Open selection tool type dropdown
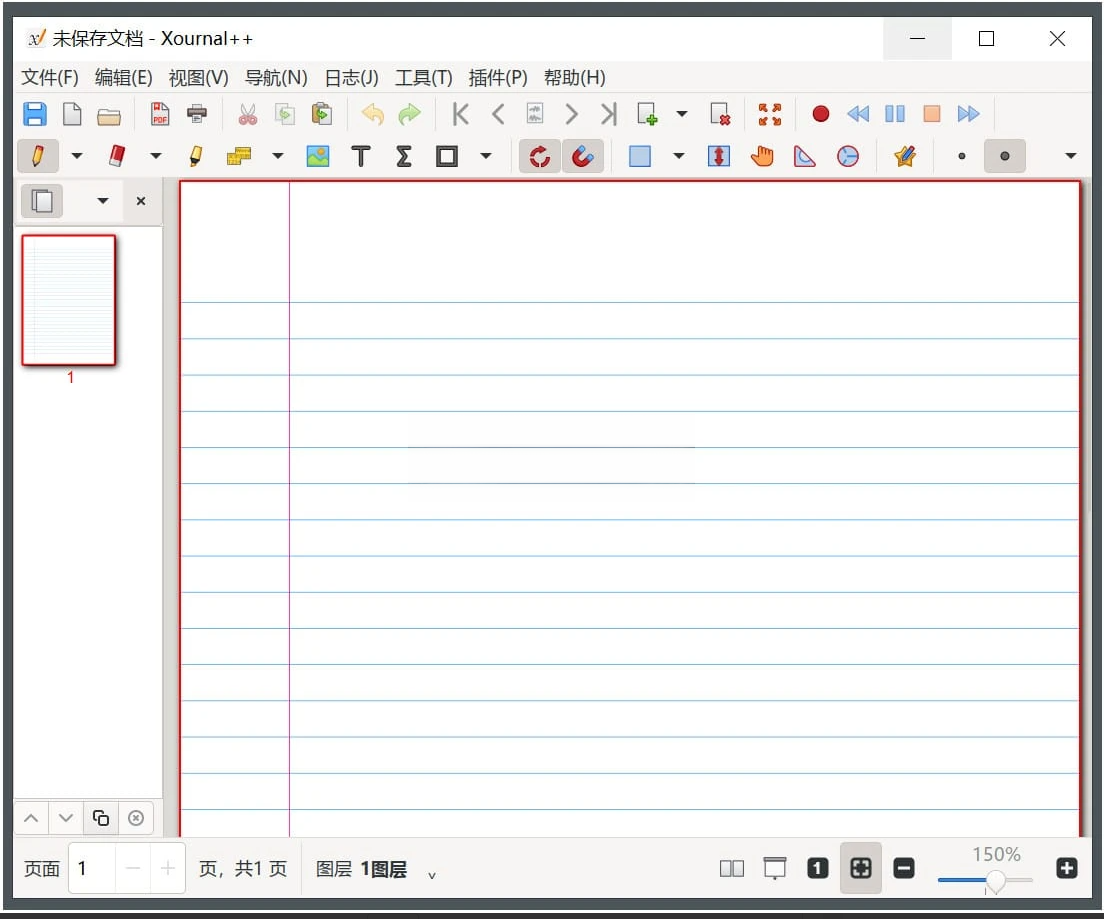 pyautogui.click(x=679, y=156)
